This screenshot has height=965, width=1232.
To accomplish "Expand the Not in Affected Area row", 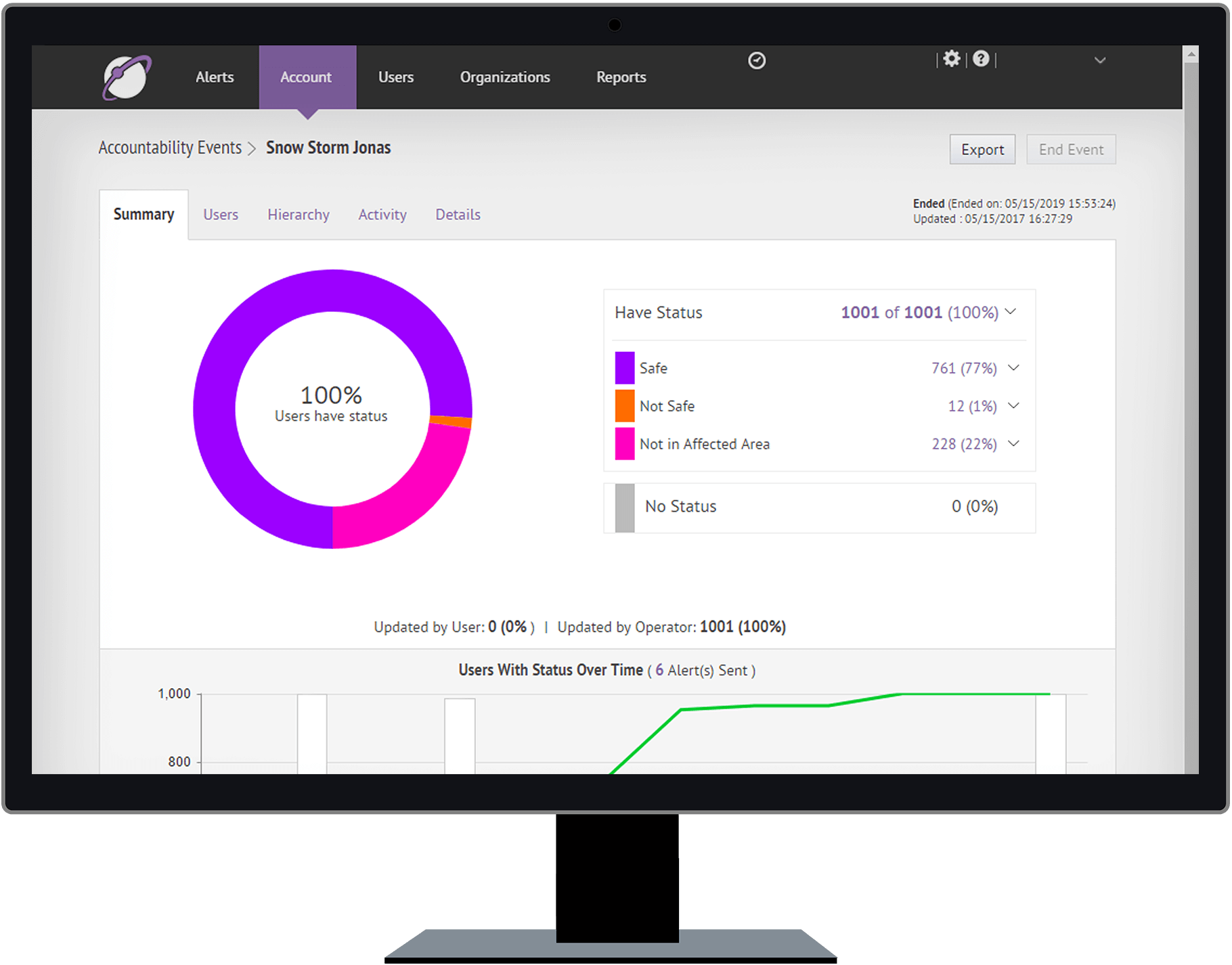I will [x=1013, y=444].
